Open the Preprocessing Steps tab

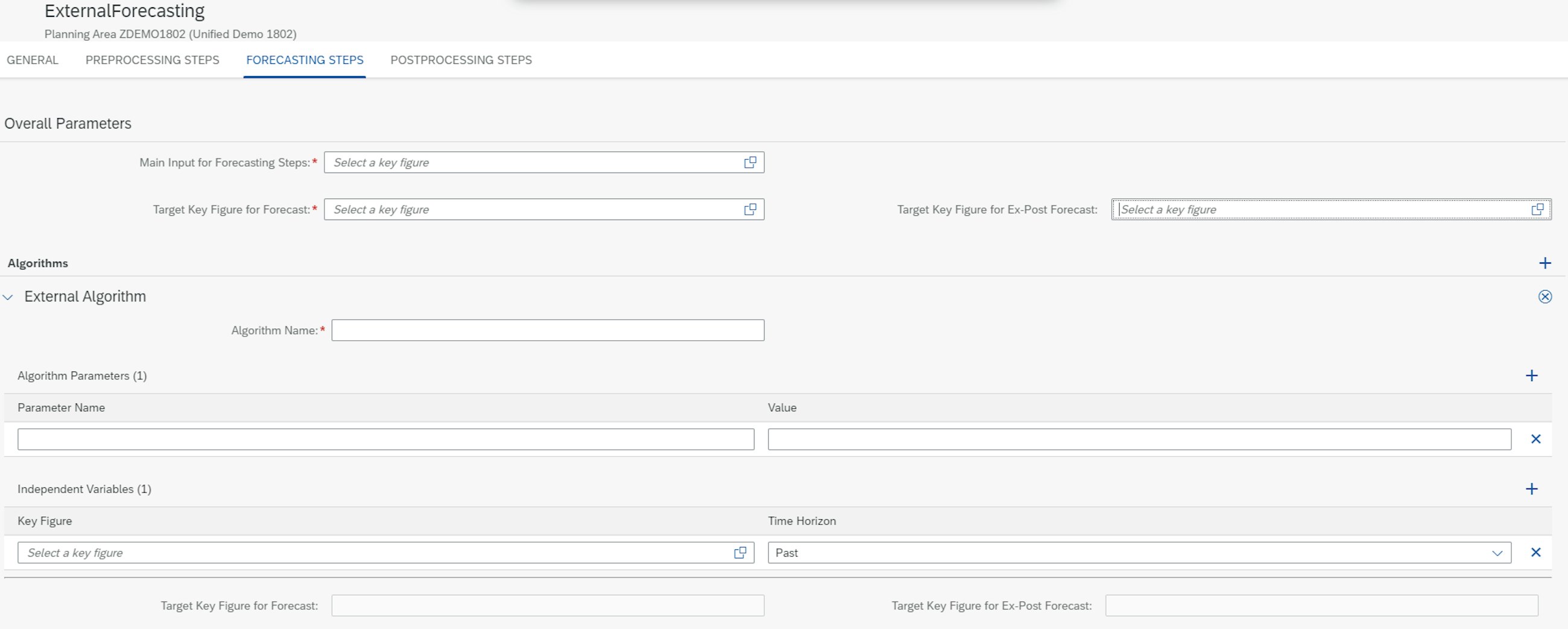point(152,60)
